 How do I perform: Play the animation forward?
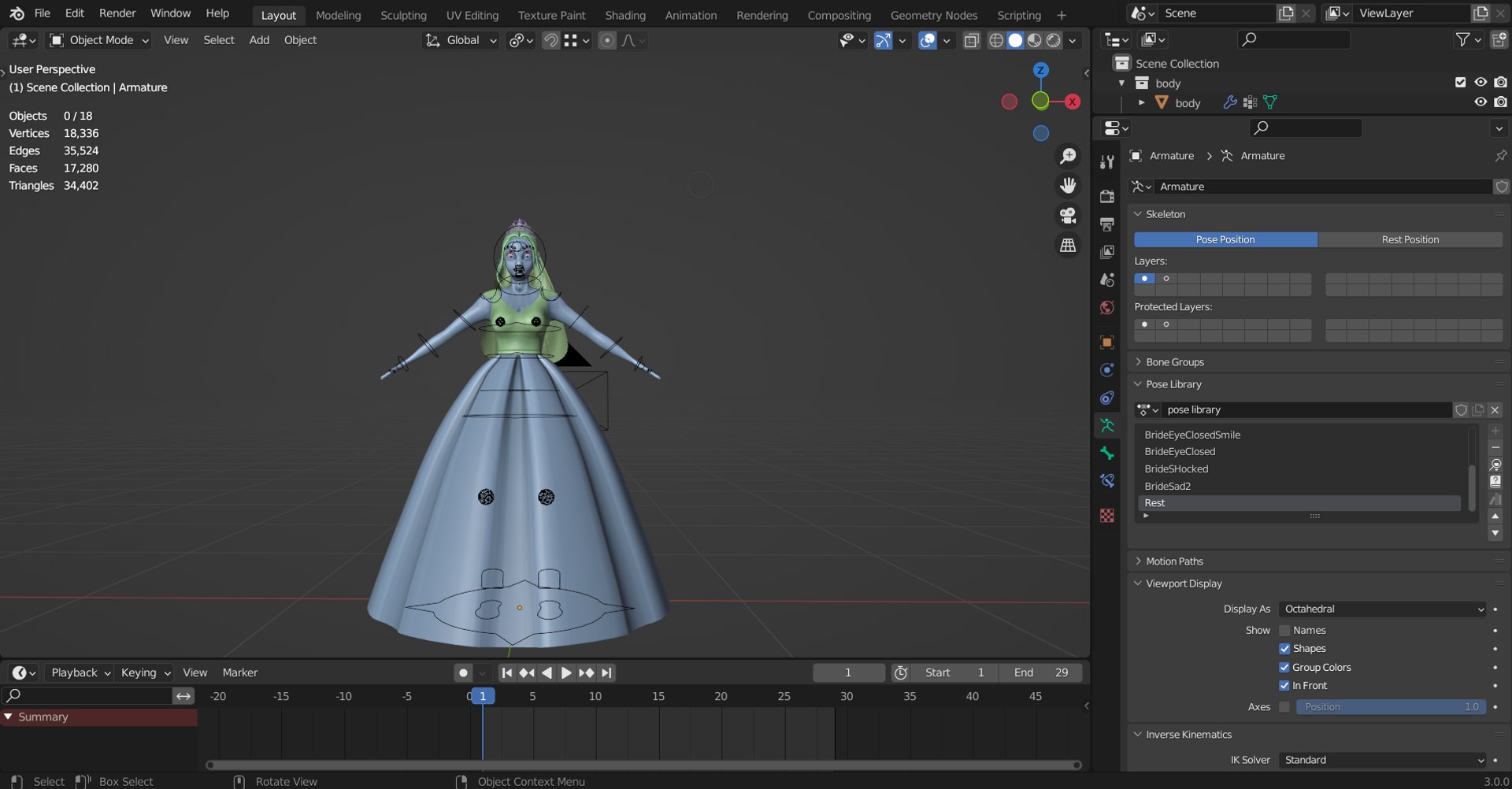[566, 673]
